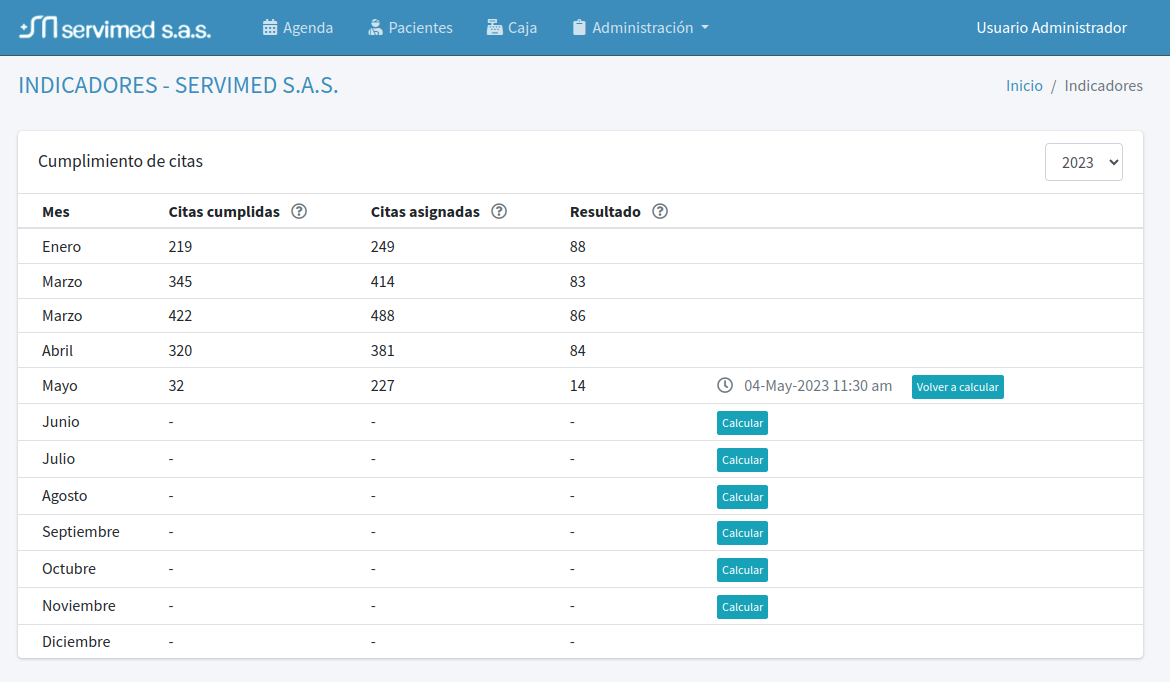The width and height of the screenshot is (1170, 682).
Task: Calculate the Agosto indicator
Action: (742, 497)
